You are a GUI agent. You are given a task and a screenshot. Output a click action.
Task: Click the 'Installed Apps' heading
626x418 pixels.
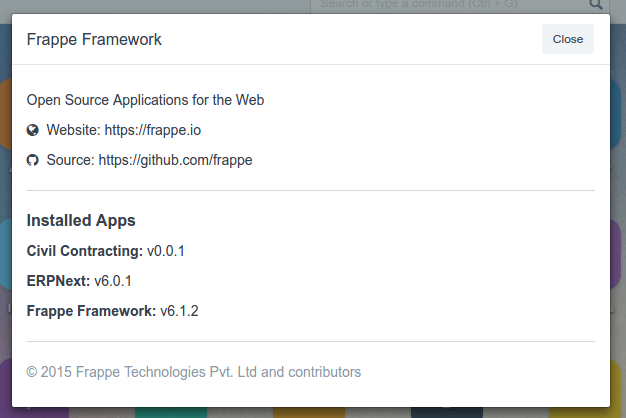tap(81, 220)
